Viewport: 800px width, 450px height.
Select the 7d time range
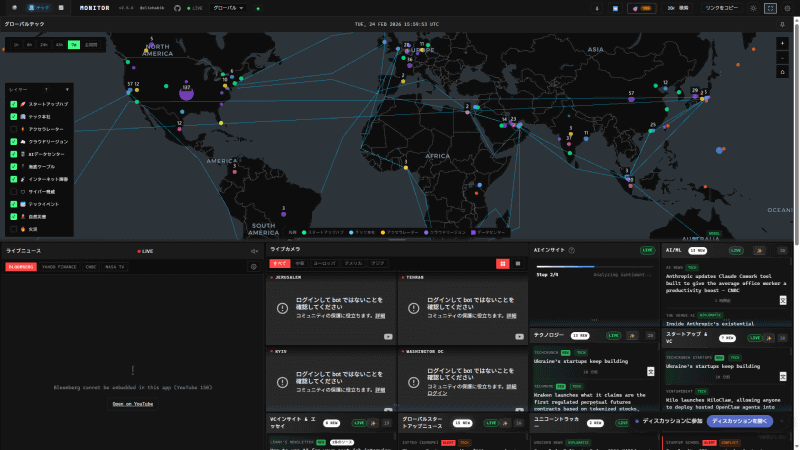[74, 45]
